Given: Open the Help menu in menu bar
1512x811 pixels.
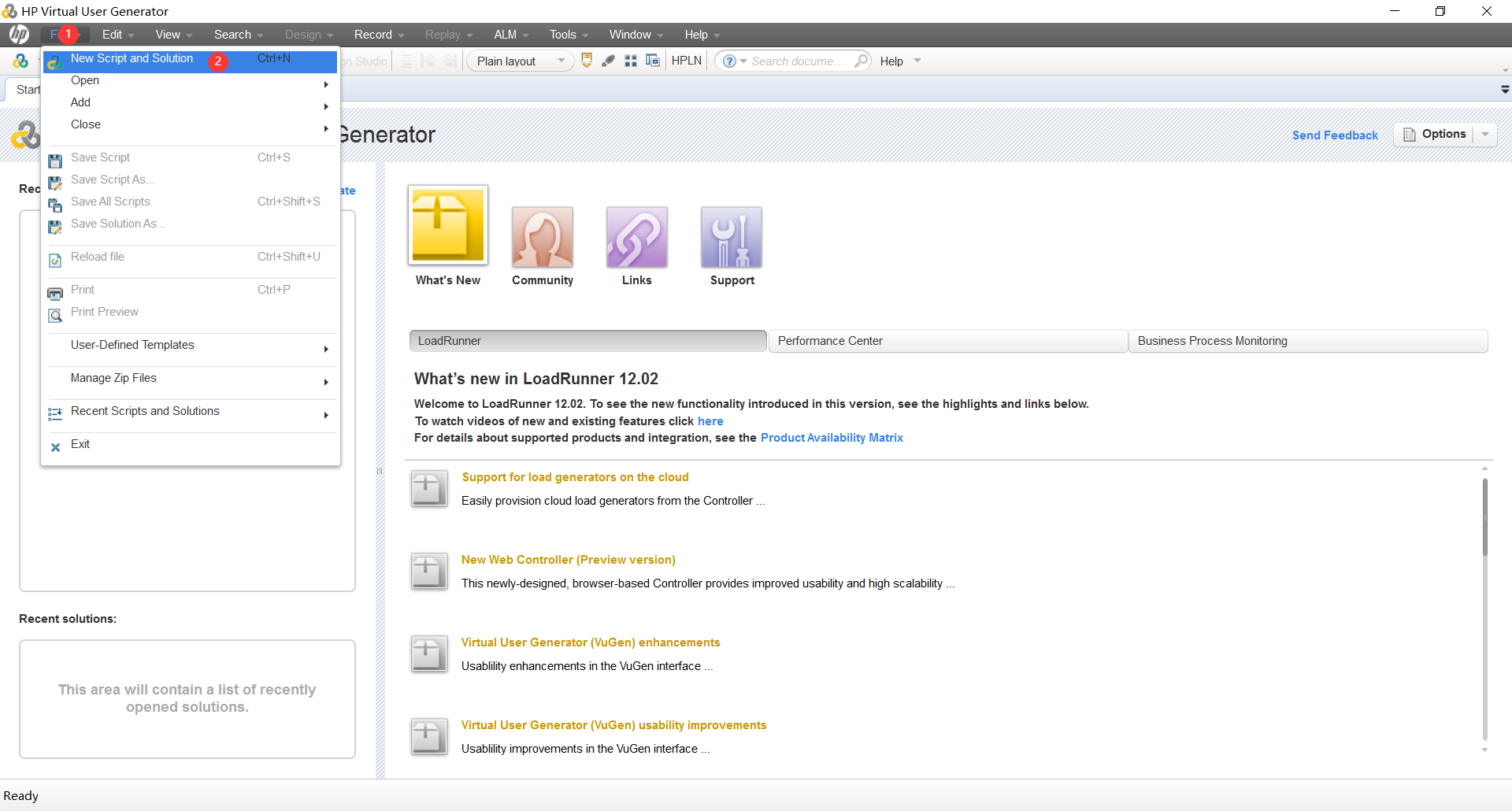Looking at the screenshot, I should point(702,35).
